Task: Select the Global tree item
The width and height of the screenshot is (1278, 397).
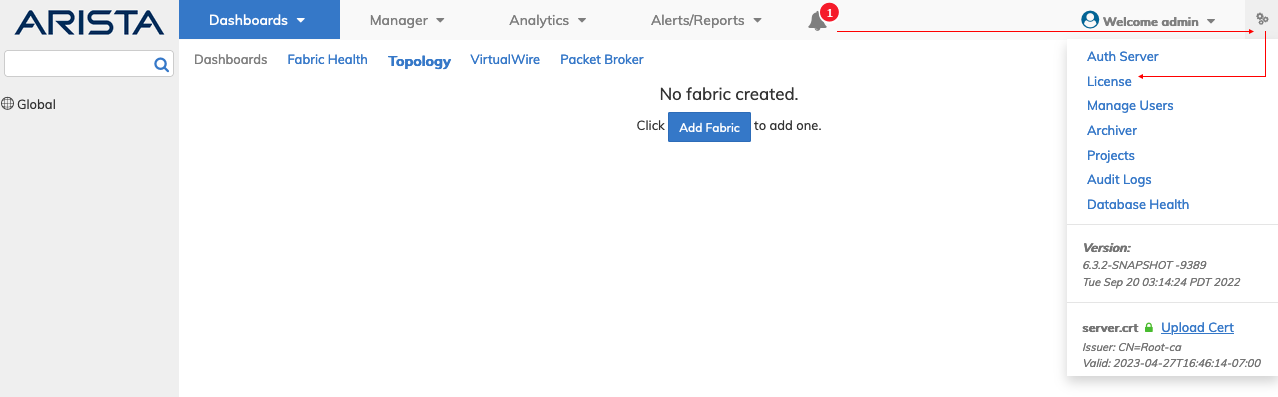Action: click(36, 104)
